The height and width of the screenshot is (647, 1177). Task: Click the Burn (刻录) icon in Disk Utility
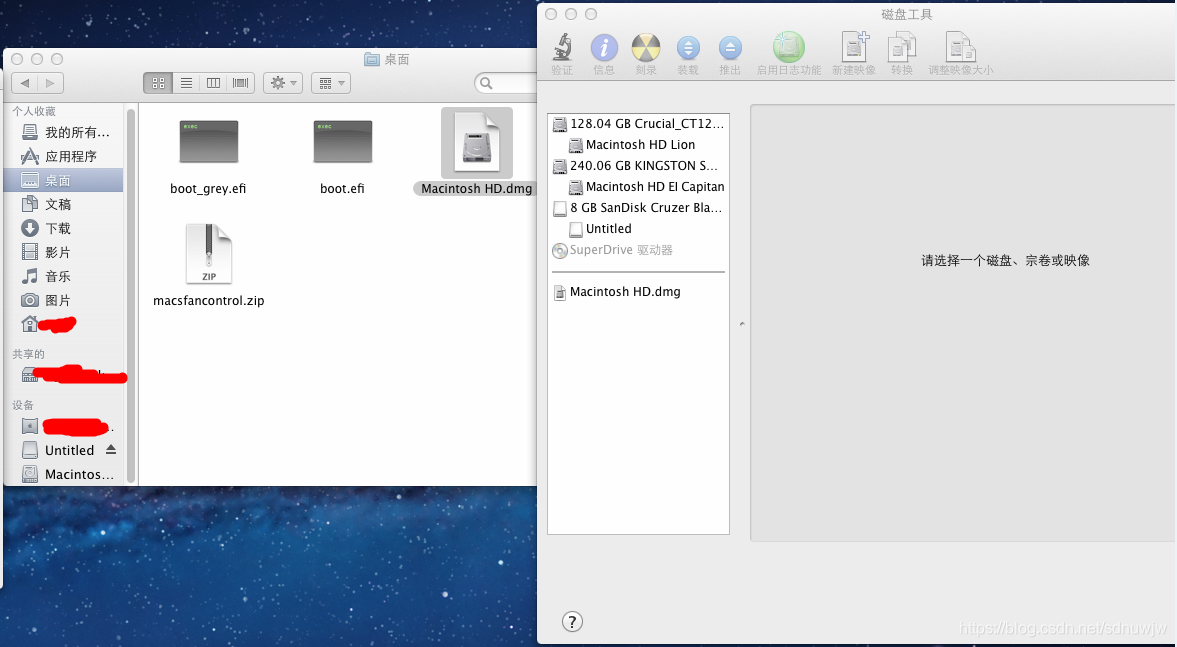[x=646, y=48]
